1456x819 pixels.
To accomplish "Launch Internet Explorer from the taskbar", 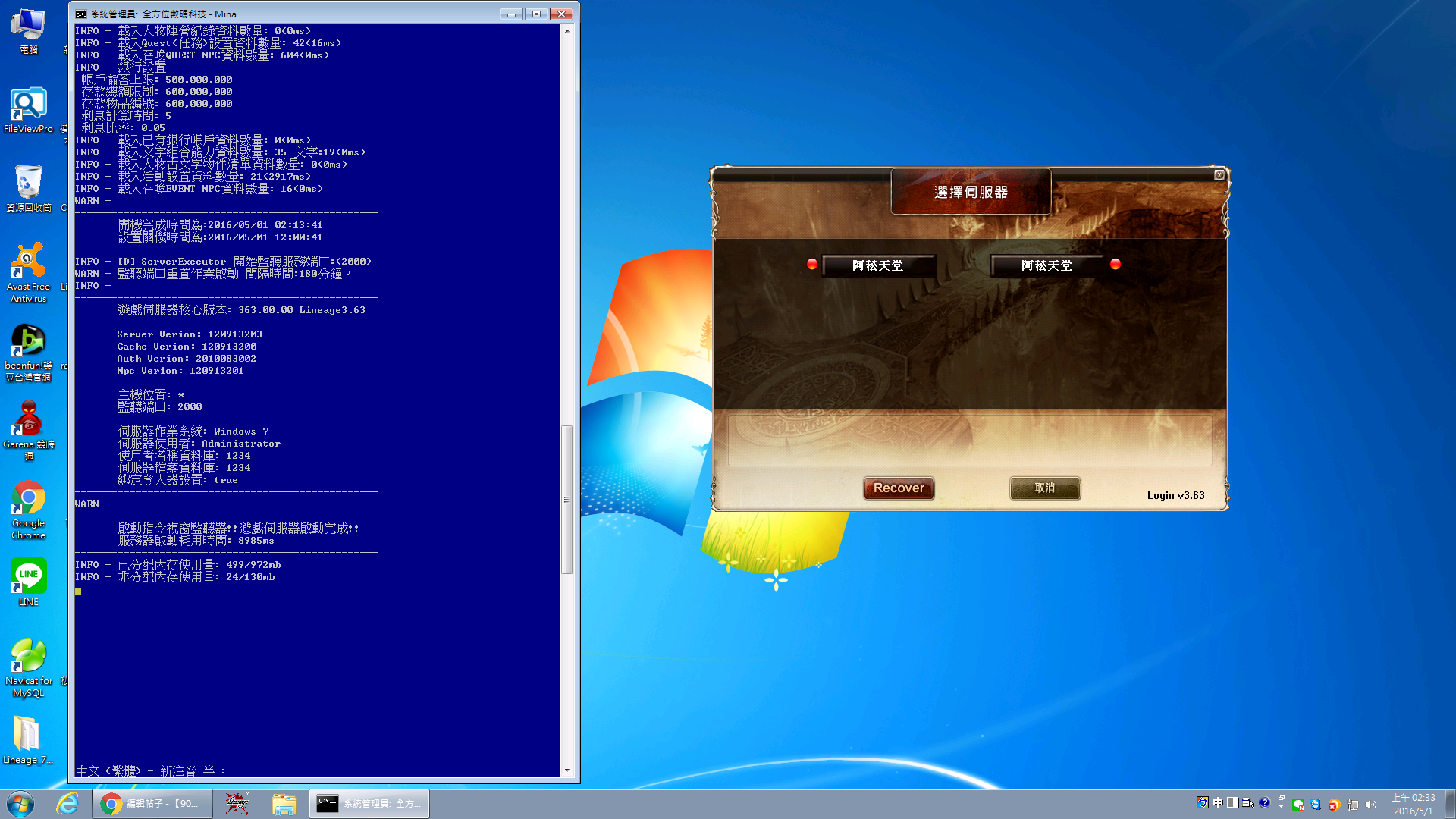I will coord(67,804).
